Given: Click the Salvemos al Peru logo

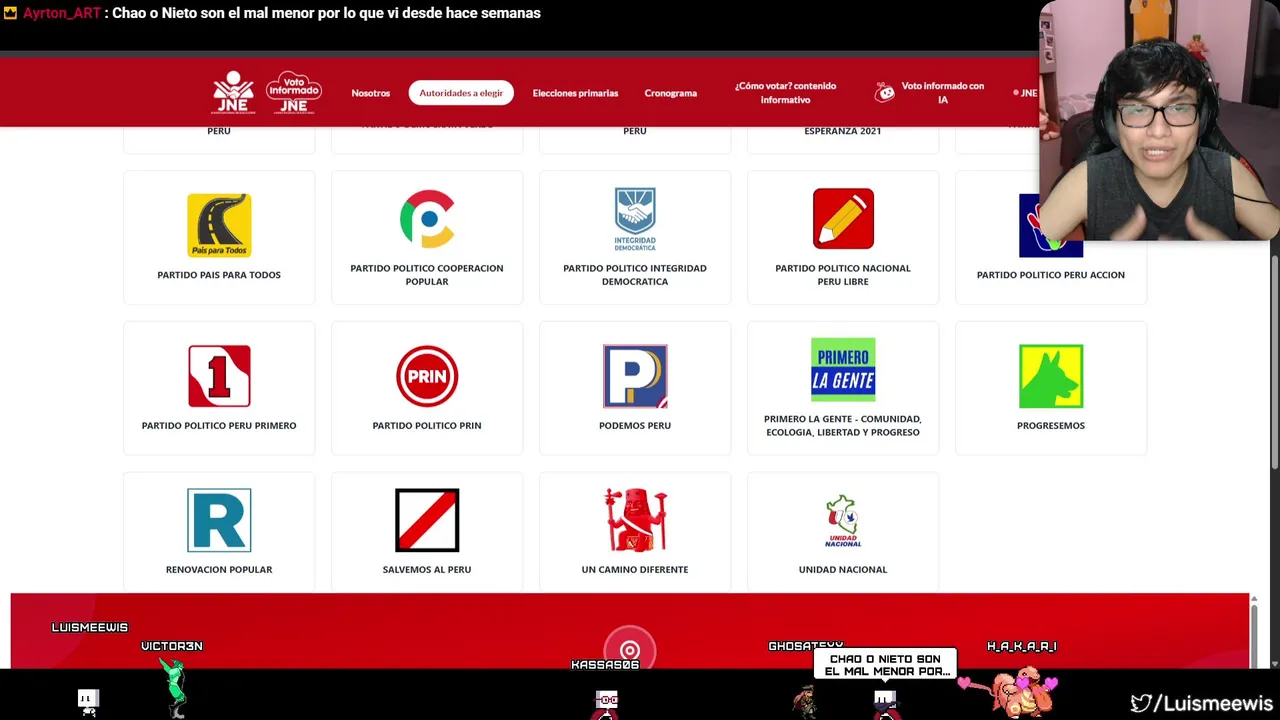Looking at the screenshot, I should 427,520.
